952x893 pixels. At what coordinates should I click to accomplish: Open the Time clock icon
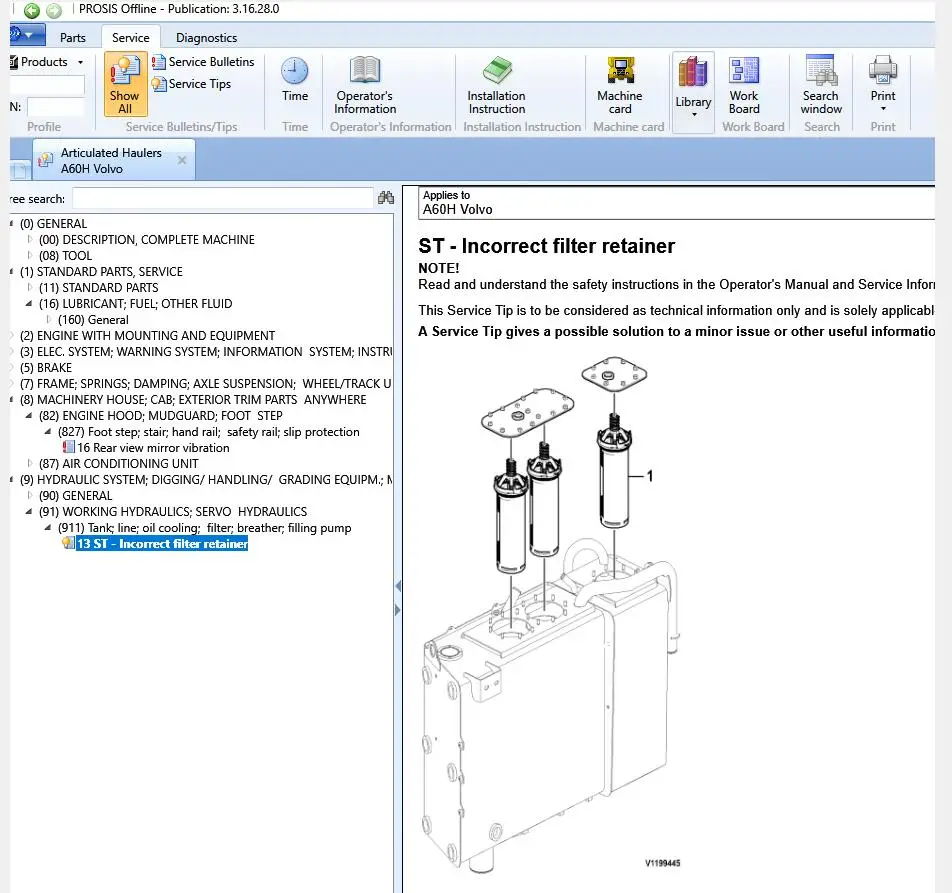pos(294,72)
